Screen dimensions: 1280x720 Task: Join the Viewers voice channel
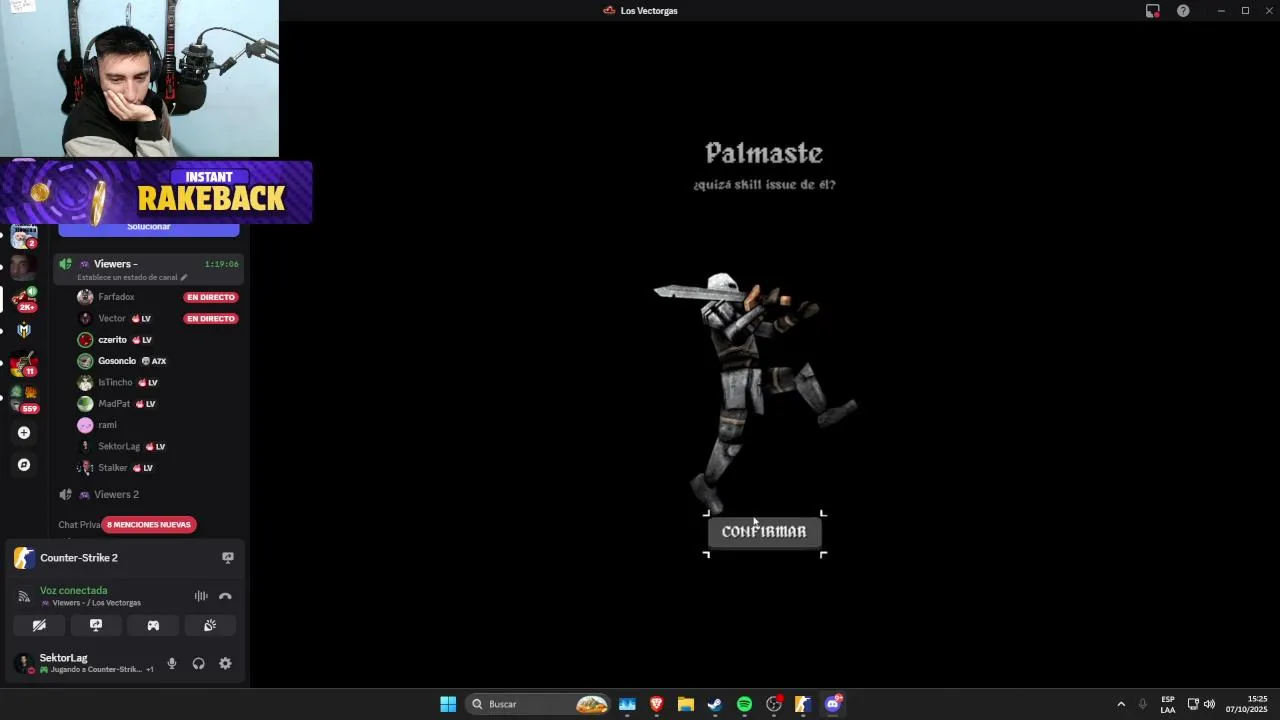[115, 264]
